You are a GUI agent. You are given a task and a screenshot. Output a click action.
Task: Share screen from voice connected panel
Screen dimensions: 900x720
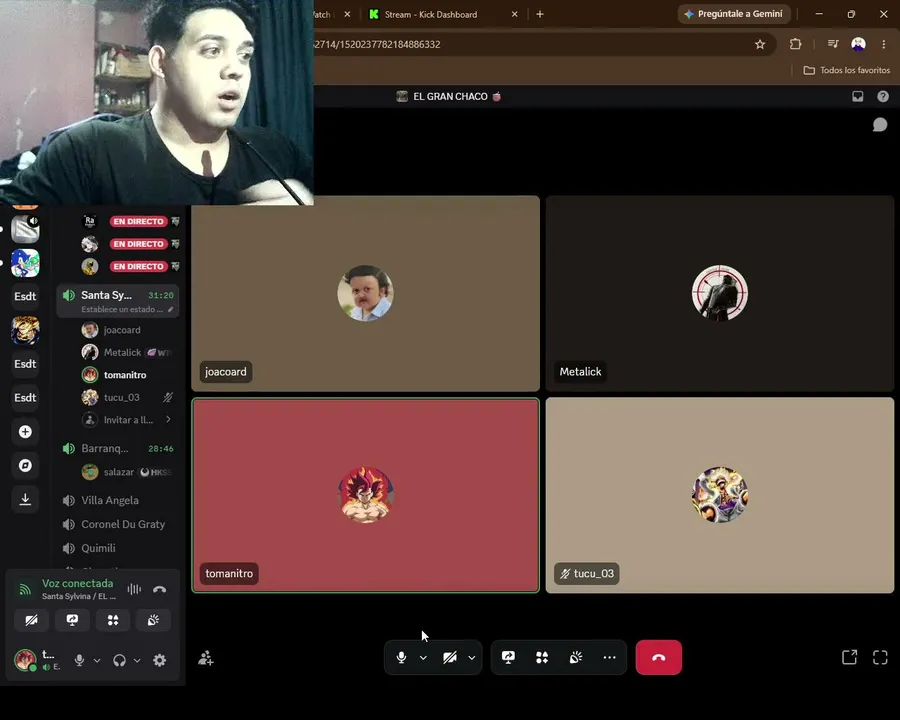point(72,620)
